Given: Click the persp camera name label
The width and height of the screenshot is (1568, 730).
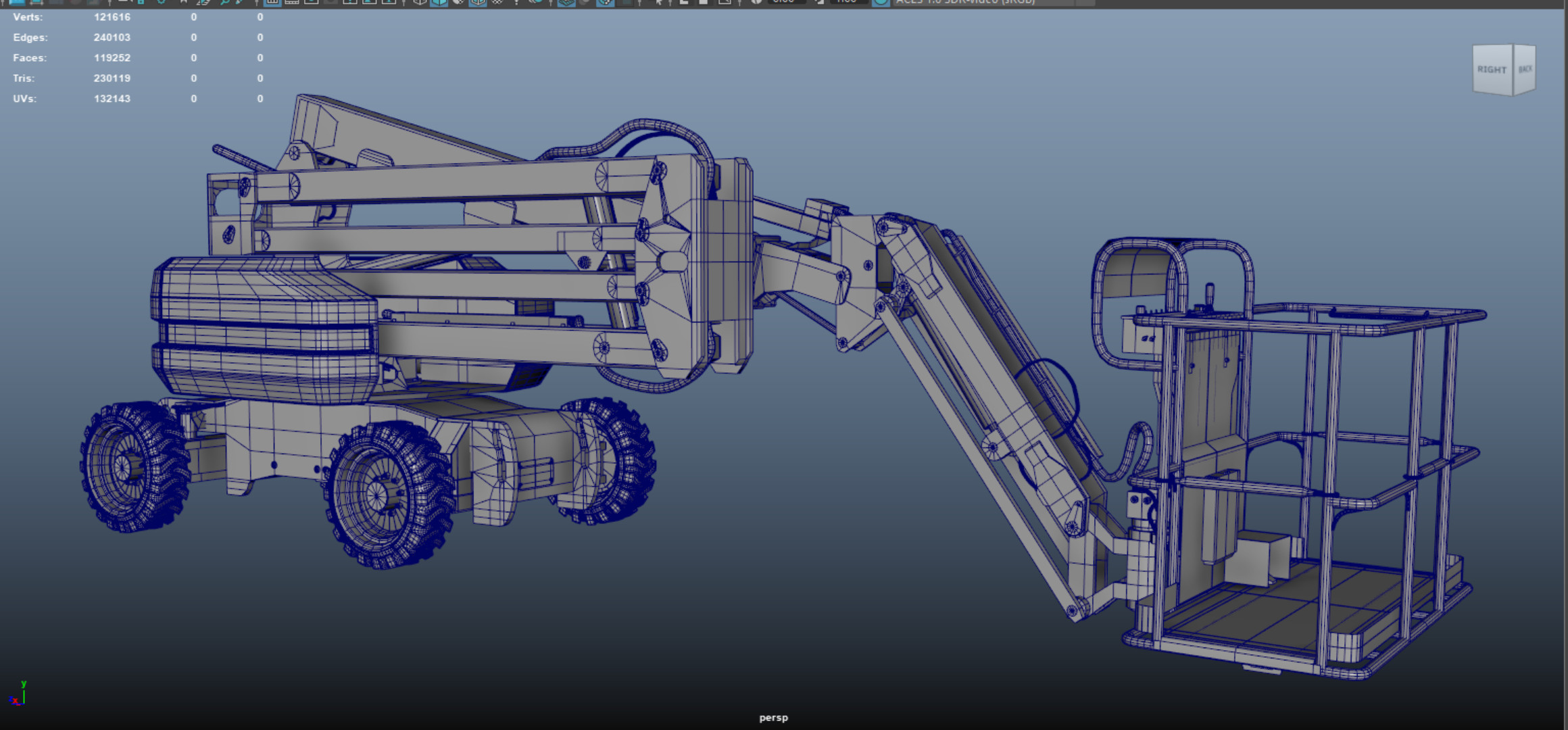Looking at the screenshot, I should [x=773, y=718].
